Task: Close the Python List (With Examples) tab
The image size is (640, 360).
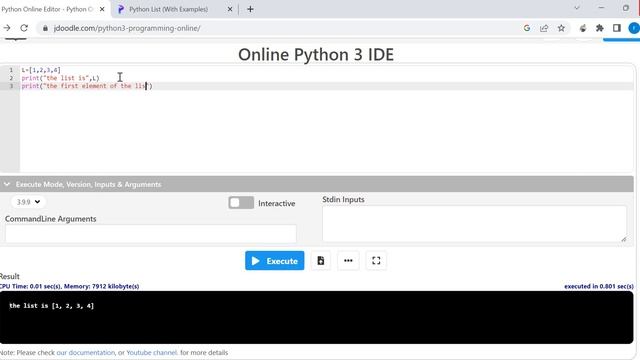Action: [230, 9]
